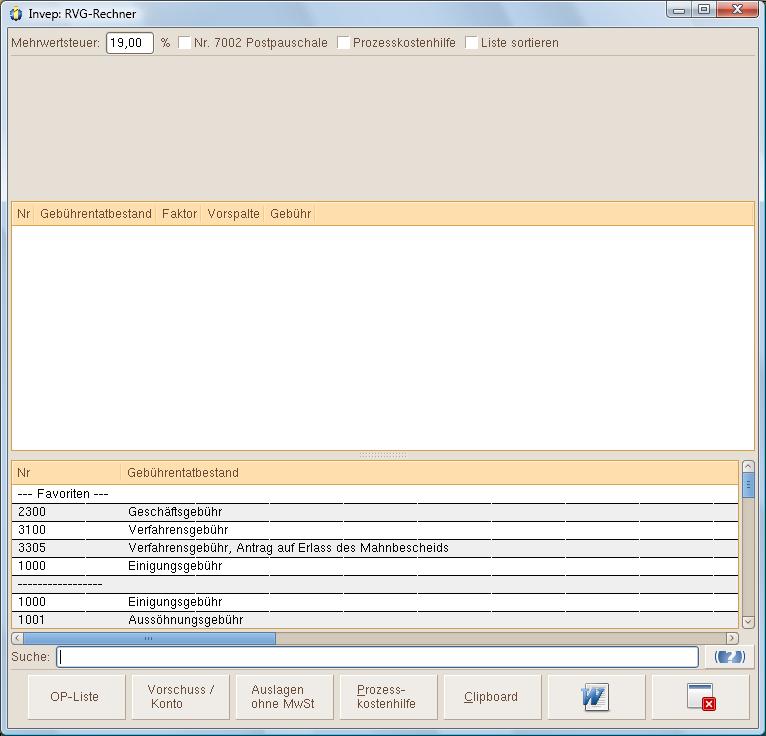This screenshot has height=736, width=766.
Task: Click the Vorschuss / Konto button
Action: [180, 697]
